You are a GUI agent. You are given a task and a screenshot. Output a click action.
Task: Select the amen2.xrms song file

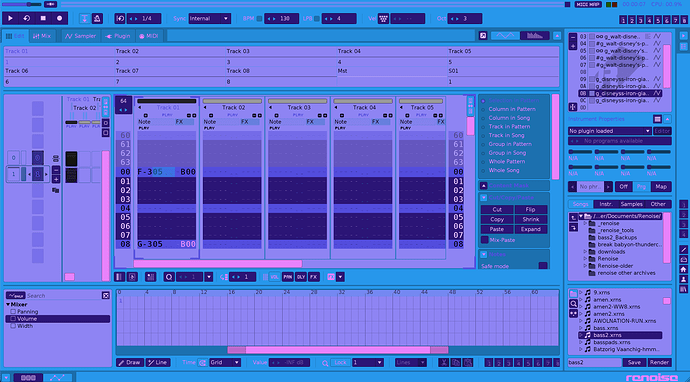click(x=609, y=314)
